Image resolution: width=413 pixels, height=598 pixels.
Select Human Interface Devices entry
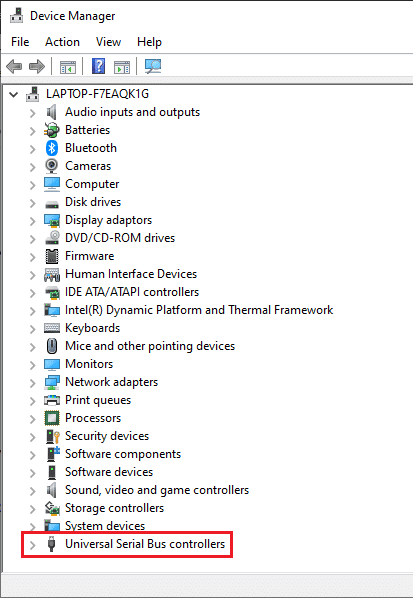(131, 274)
